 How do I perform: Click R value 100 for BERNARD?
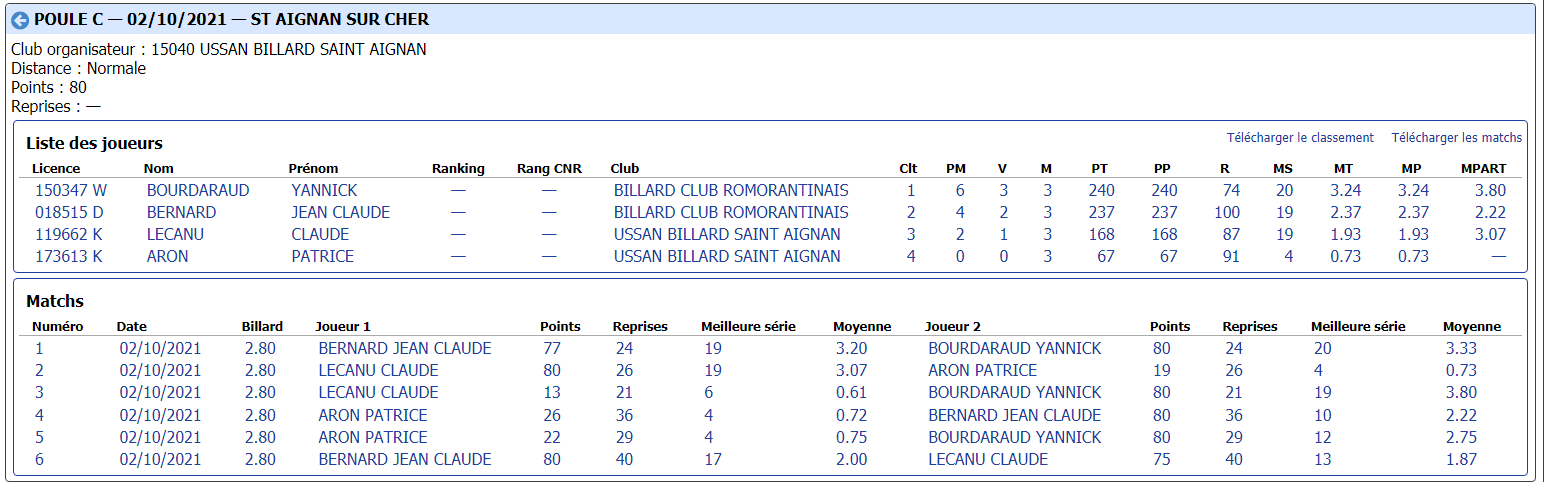tap(1227, 212)
